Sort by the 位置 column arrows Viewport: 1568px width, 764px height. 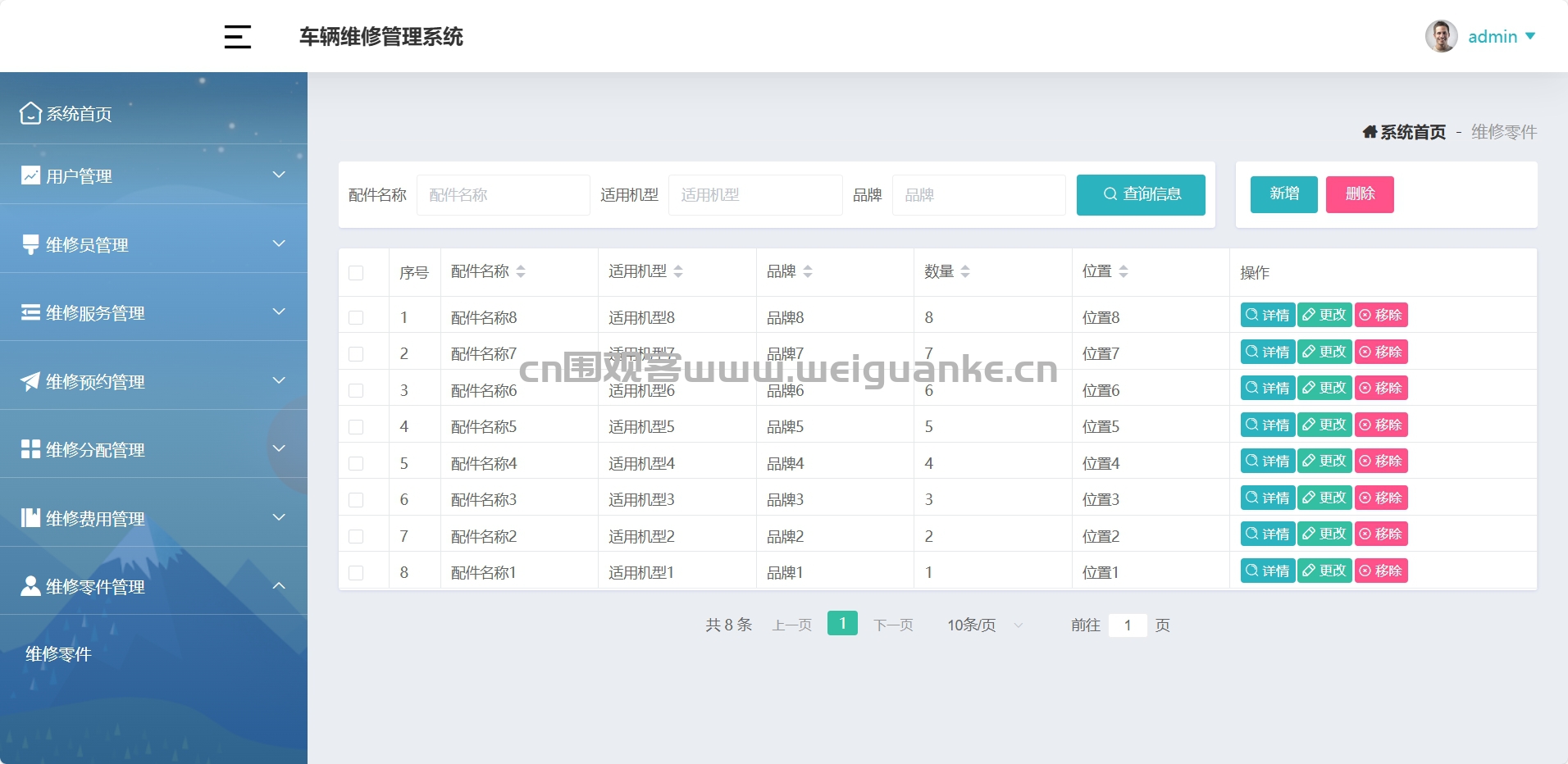(x=1124, y=271)
